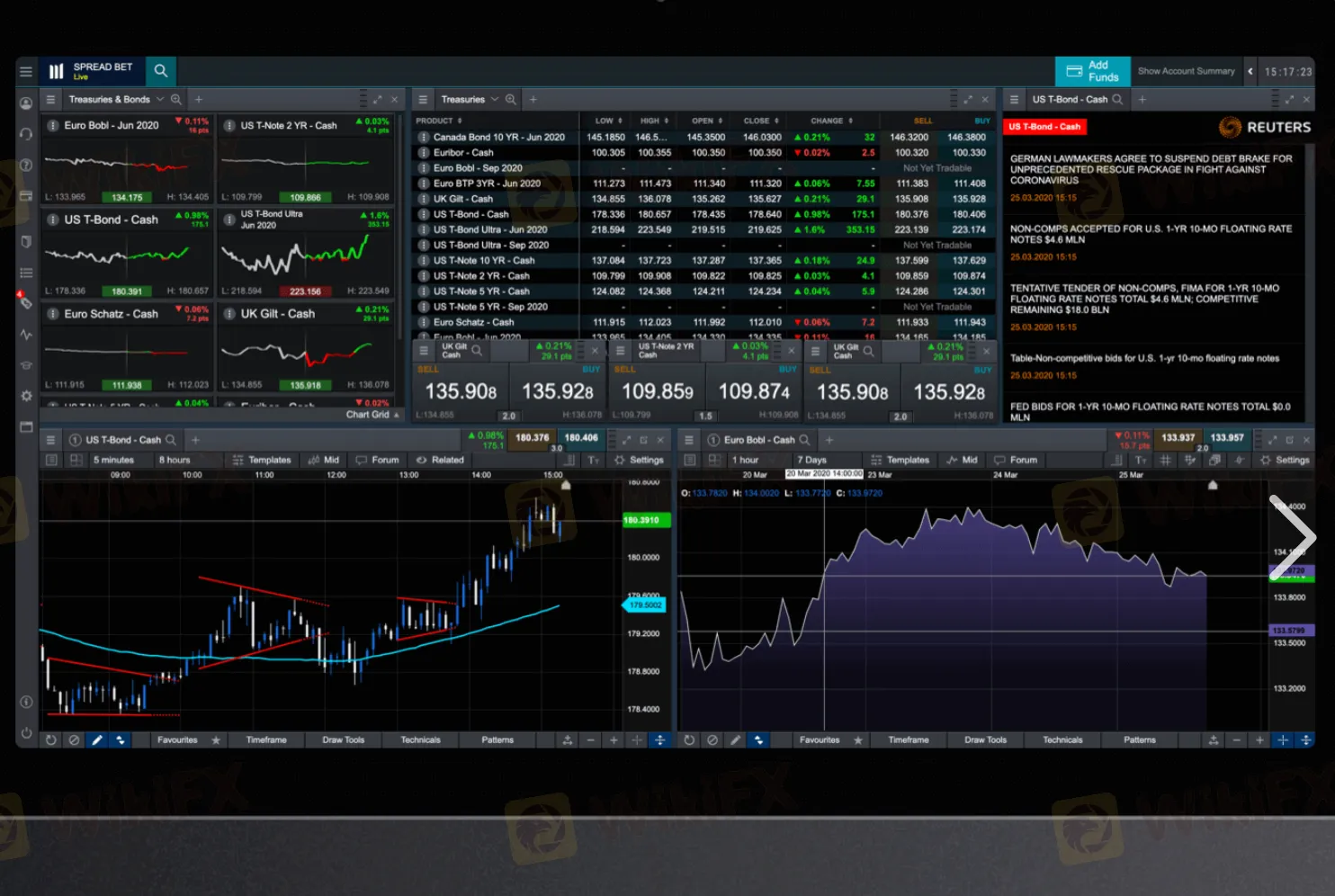Open platform settings with the gear sidebar icon
This screenshot has height=896, width=1335.
coord(26,395)
